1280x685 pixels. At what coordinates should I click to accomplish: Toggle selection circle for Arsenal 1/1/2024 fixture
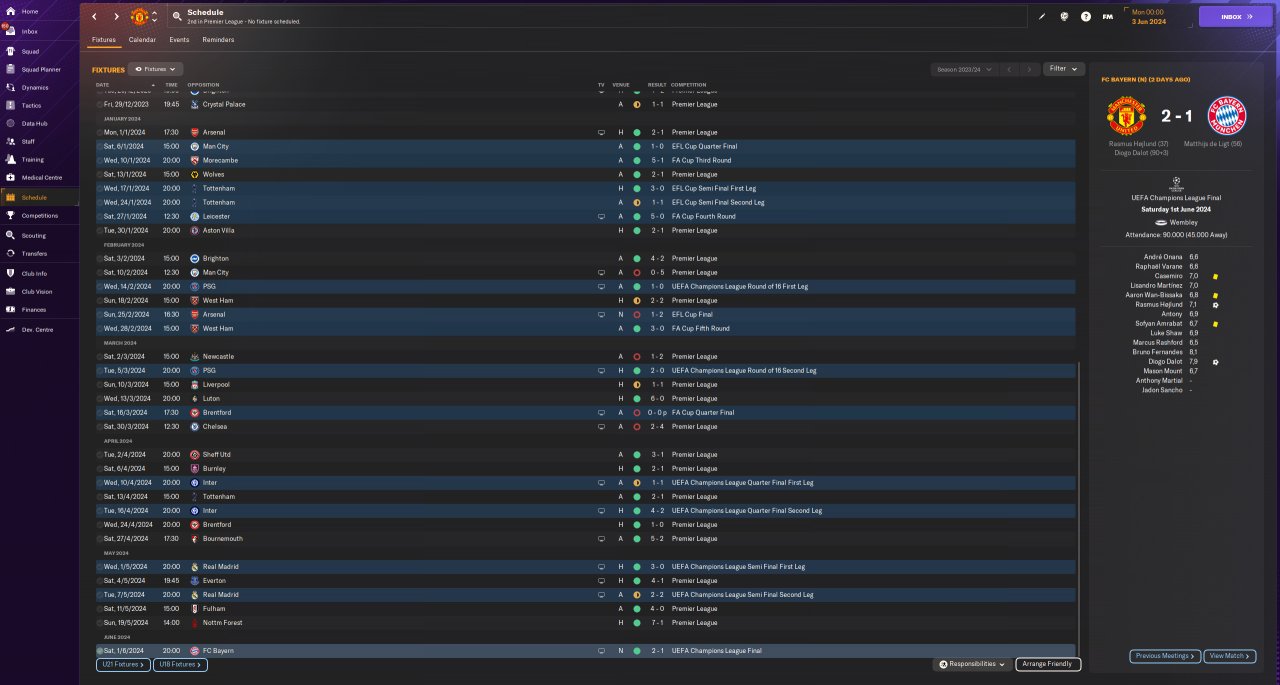100,132
